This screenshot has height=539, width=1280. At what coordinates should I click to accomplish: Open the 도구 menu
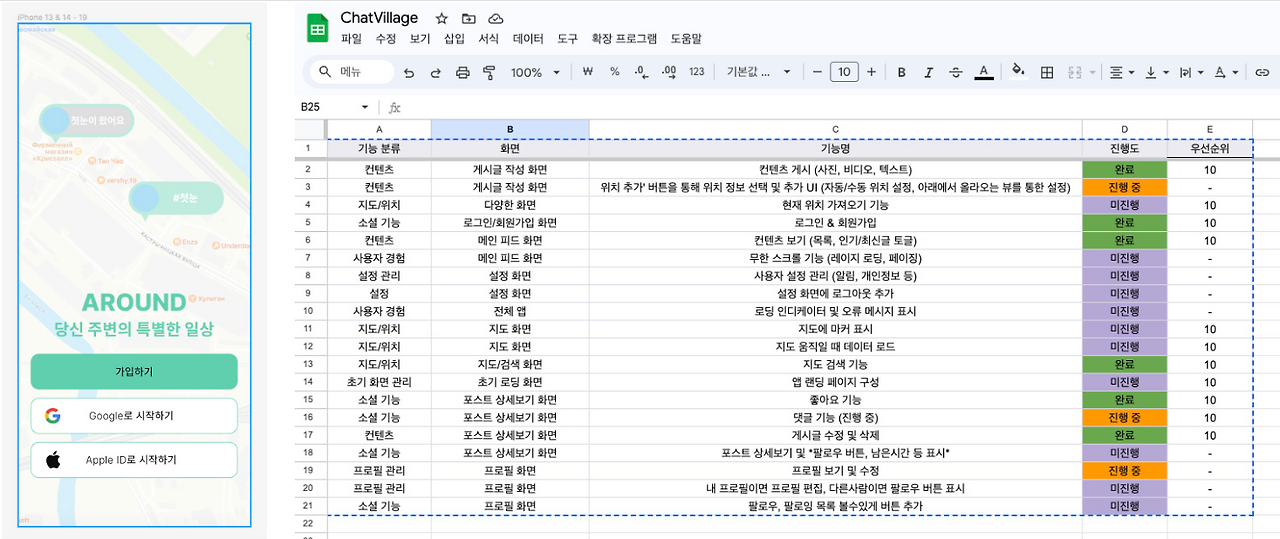(x=567, y=39)
